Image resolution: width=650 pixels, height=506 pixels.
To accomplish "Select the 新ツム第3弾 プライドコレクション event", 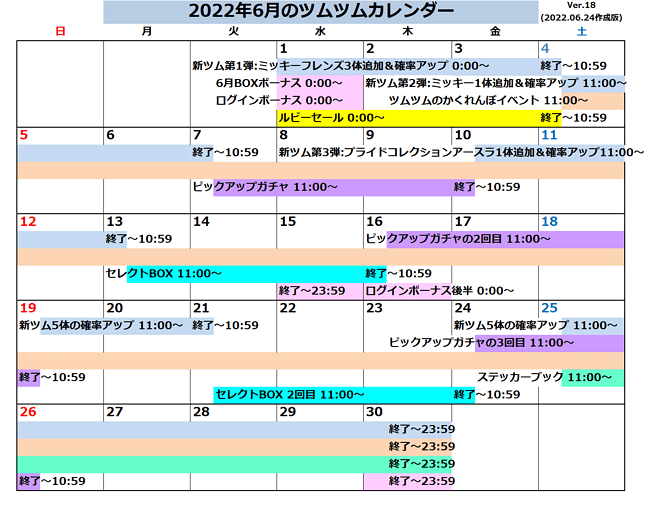I will coord(461,153).
